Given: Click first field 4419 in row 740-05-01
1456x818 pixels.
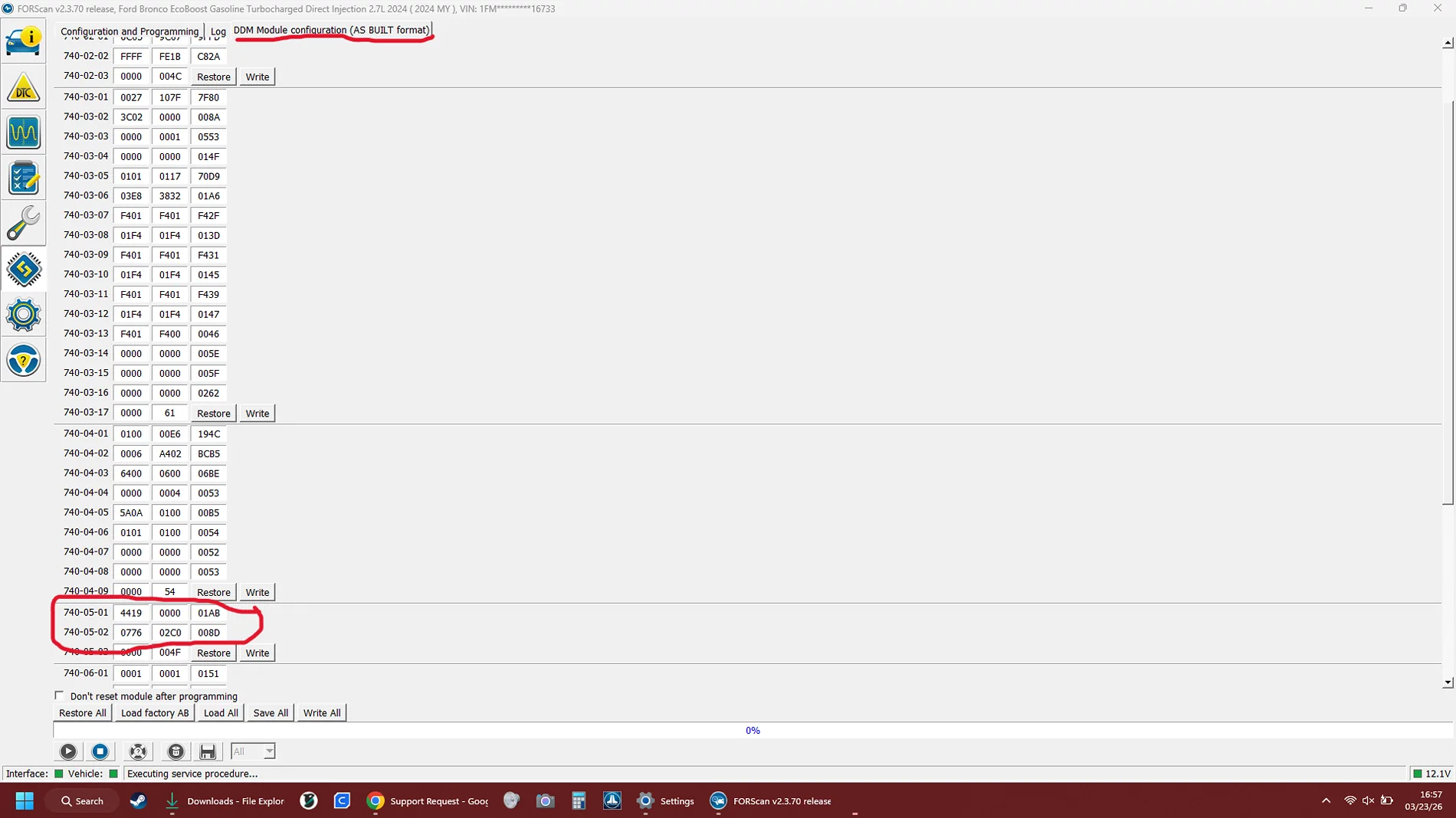Looking at the screenshot, I should click(131, 613).
